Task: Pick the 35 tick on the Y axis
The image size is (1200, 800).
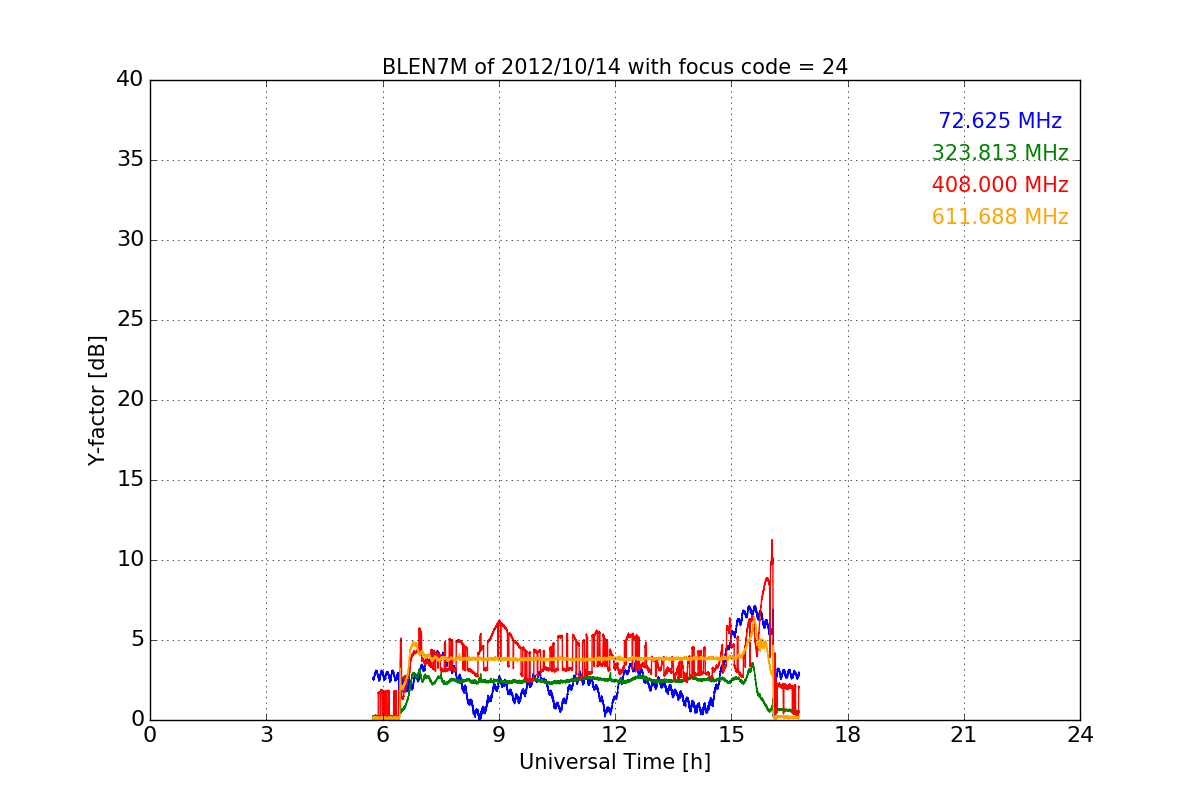Action: point(130,160)
